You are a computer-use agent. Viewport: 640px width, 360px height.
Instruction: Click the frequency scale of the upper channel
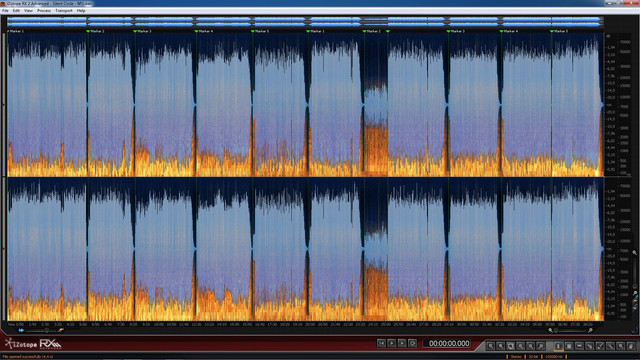(625, 105)
